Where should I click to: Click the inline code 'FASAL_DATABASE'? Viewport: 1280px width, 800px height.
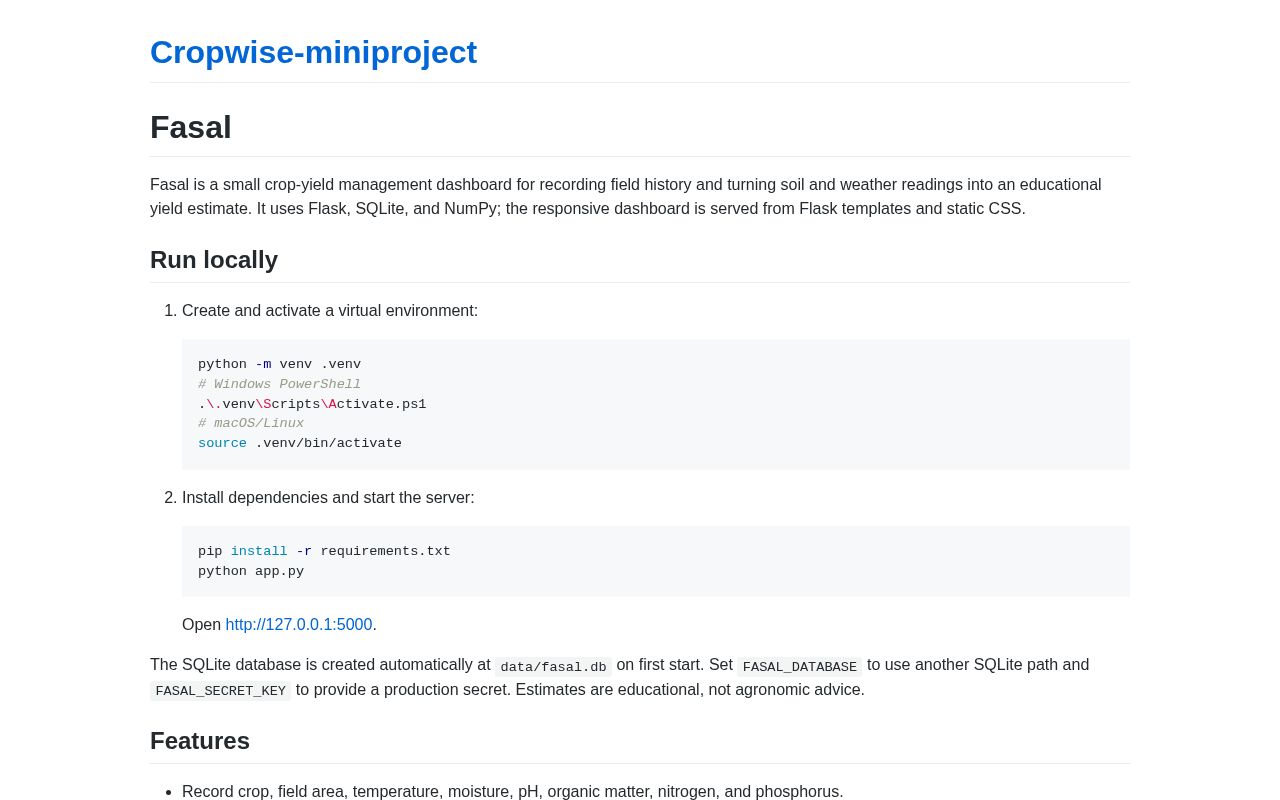pos(800,667)
